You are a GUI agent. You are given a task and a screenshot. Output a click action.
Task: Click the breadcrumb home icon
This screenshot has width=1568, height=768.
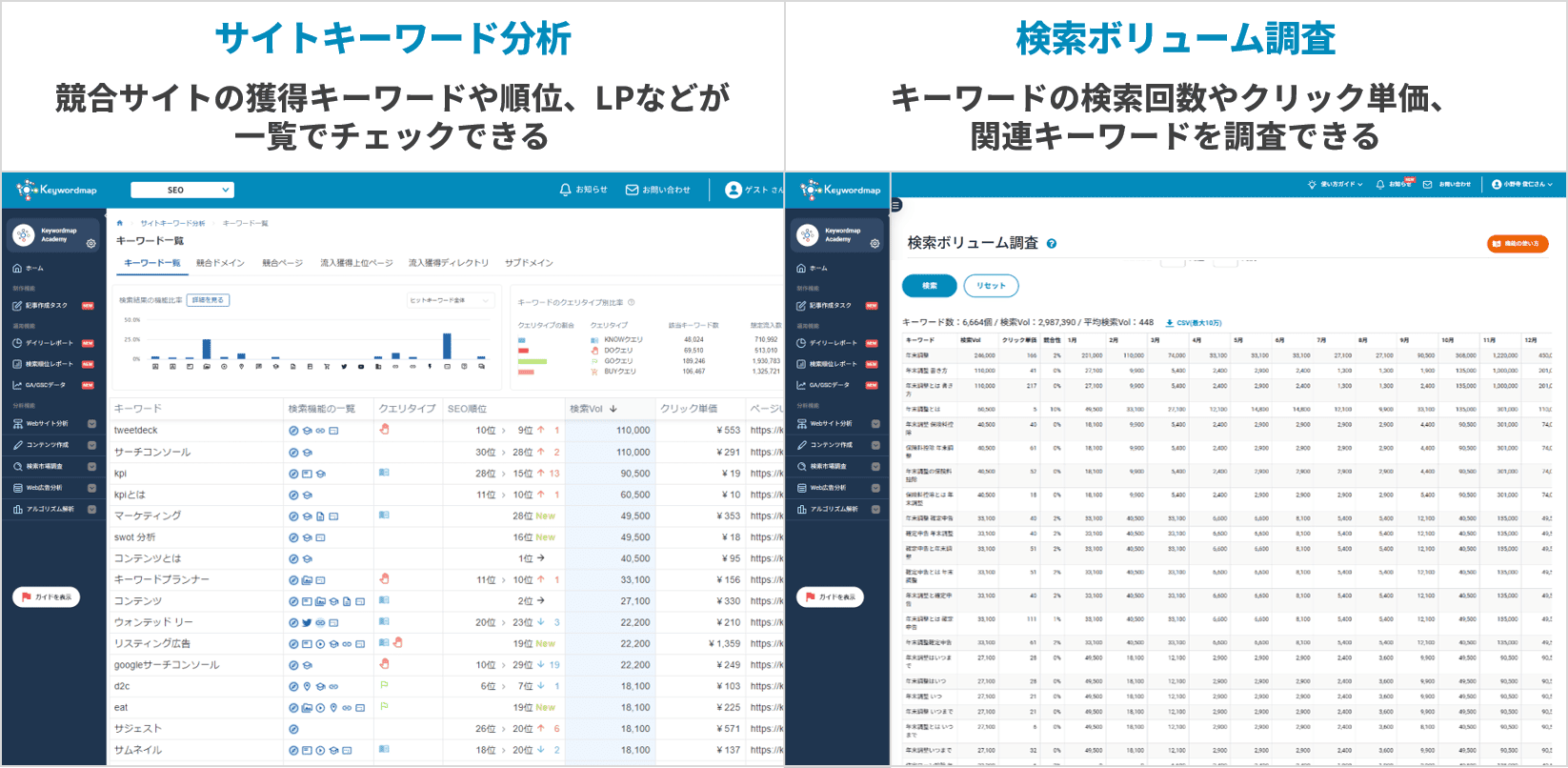coord(120,223)
